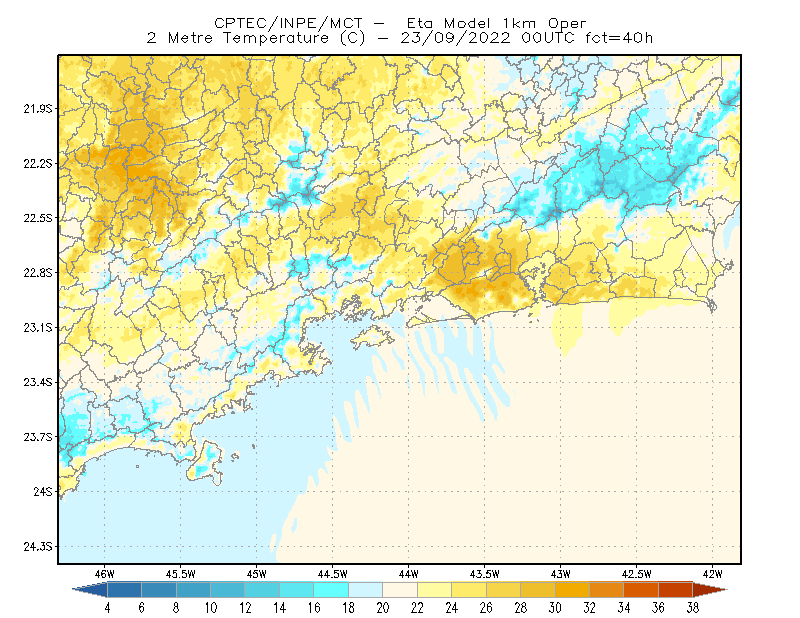Pick the colorbar value label '24'
Image resolution: width=800 pixels, height=618 pixels.
(452, 608)
